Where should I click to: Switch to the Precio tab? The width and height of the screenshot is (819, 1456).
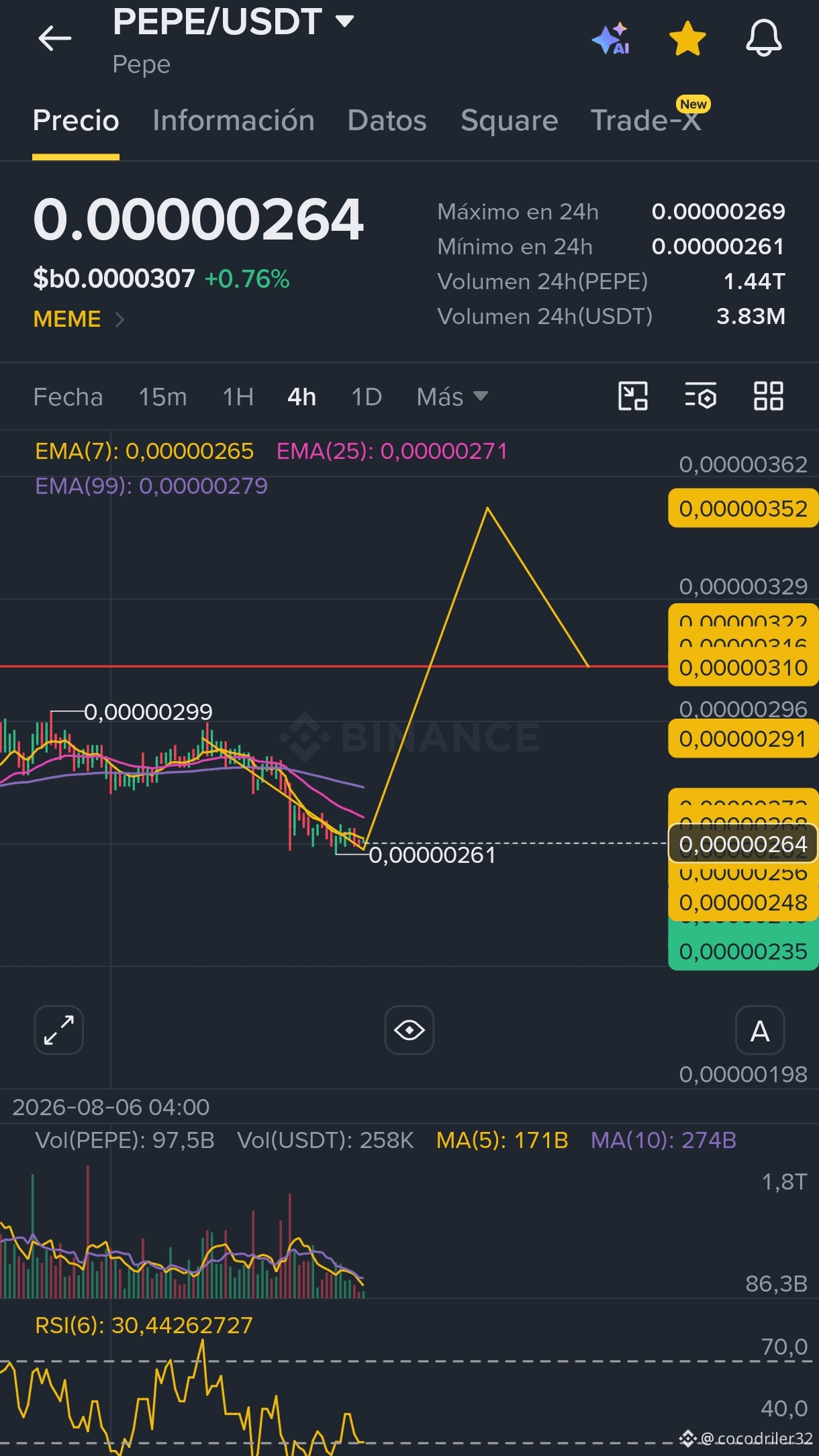pos(76,121)
